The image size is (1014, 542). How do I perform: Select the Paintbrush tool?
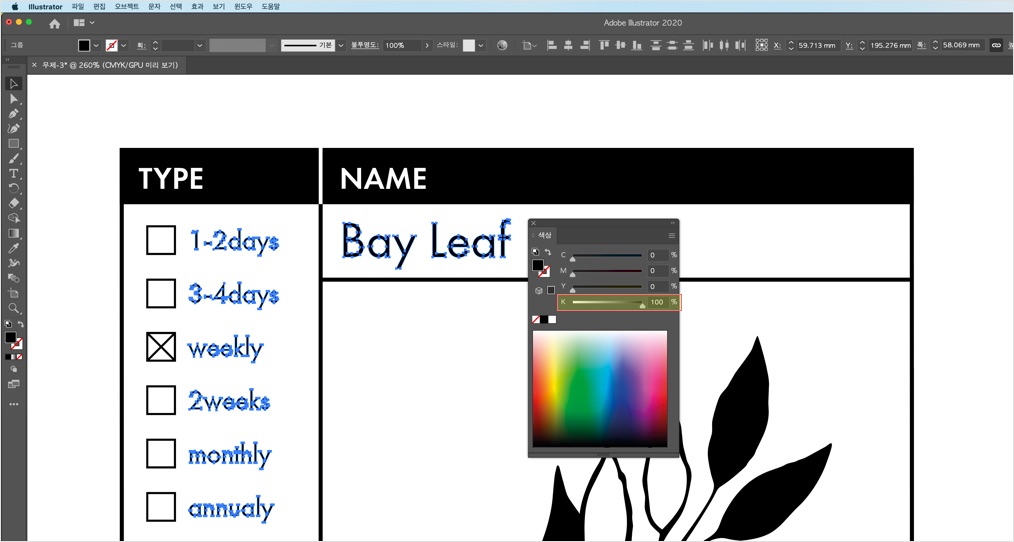(x=13, y=158)
